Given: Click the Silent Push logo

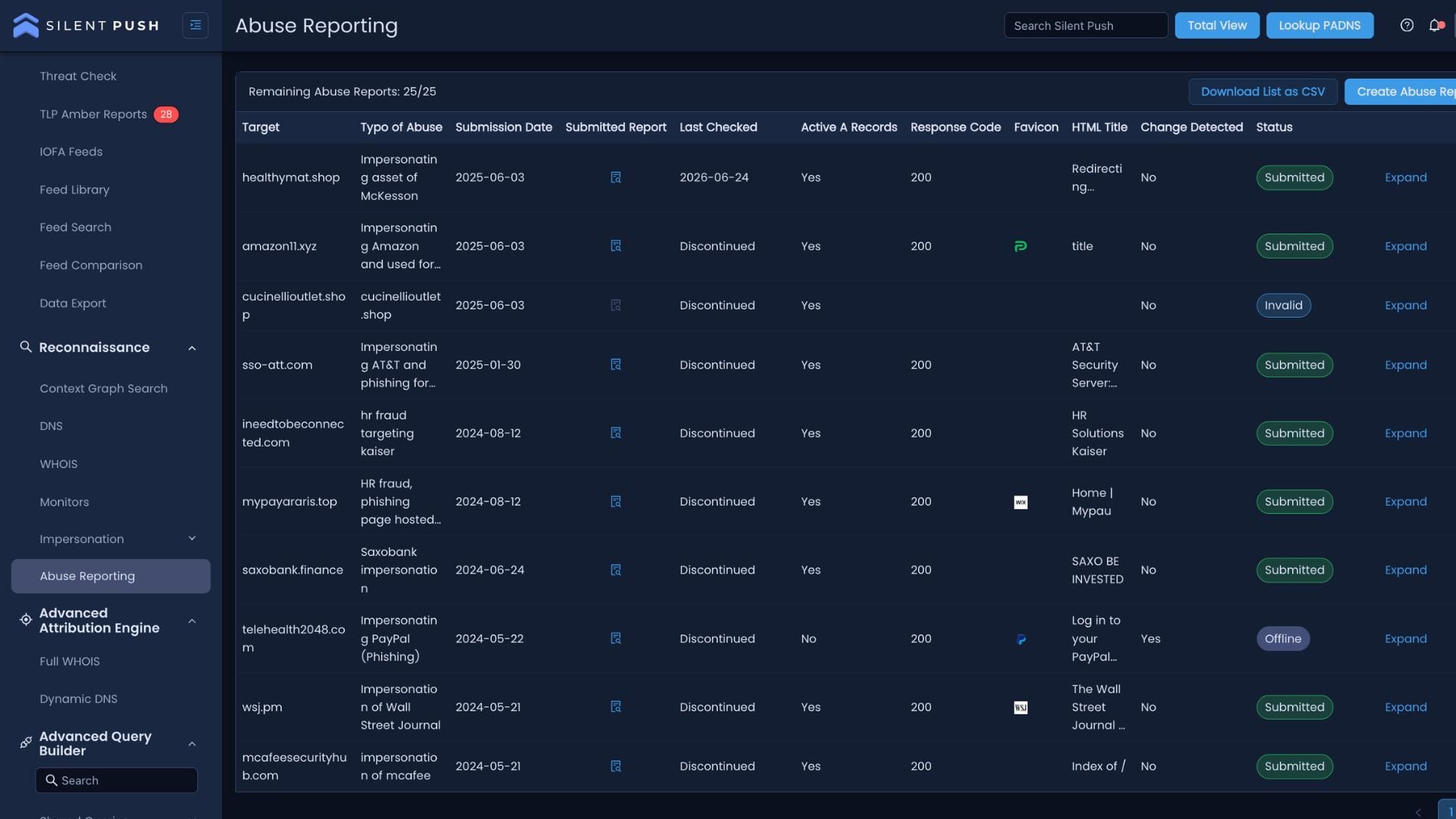Looking at the screenshot, I should coord(86,25).
